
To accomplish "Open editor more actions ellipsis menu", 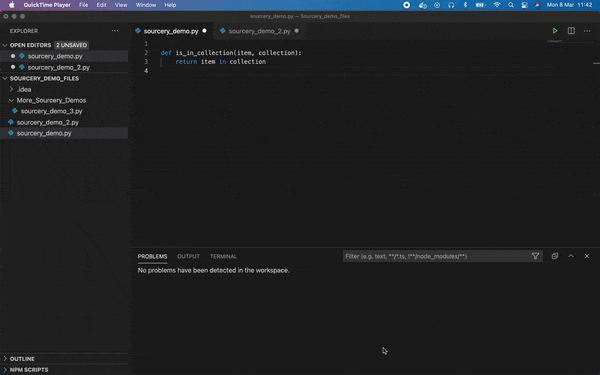I will (587, 31).
